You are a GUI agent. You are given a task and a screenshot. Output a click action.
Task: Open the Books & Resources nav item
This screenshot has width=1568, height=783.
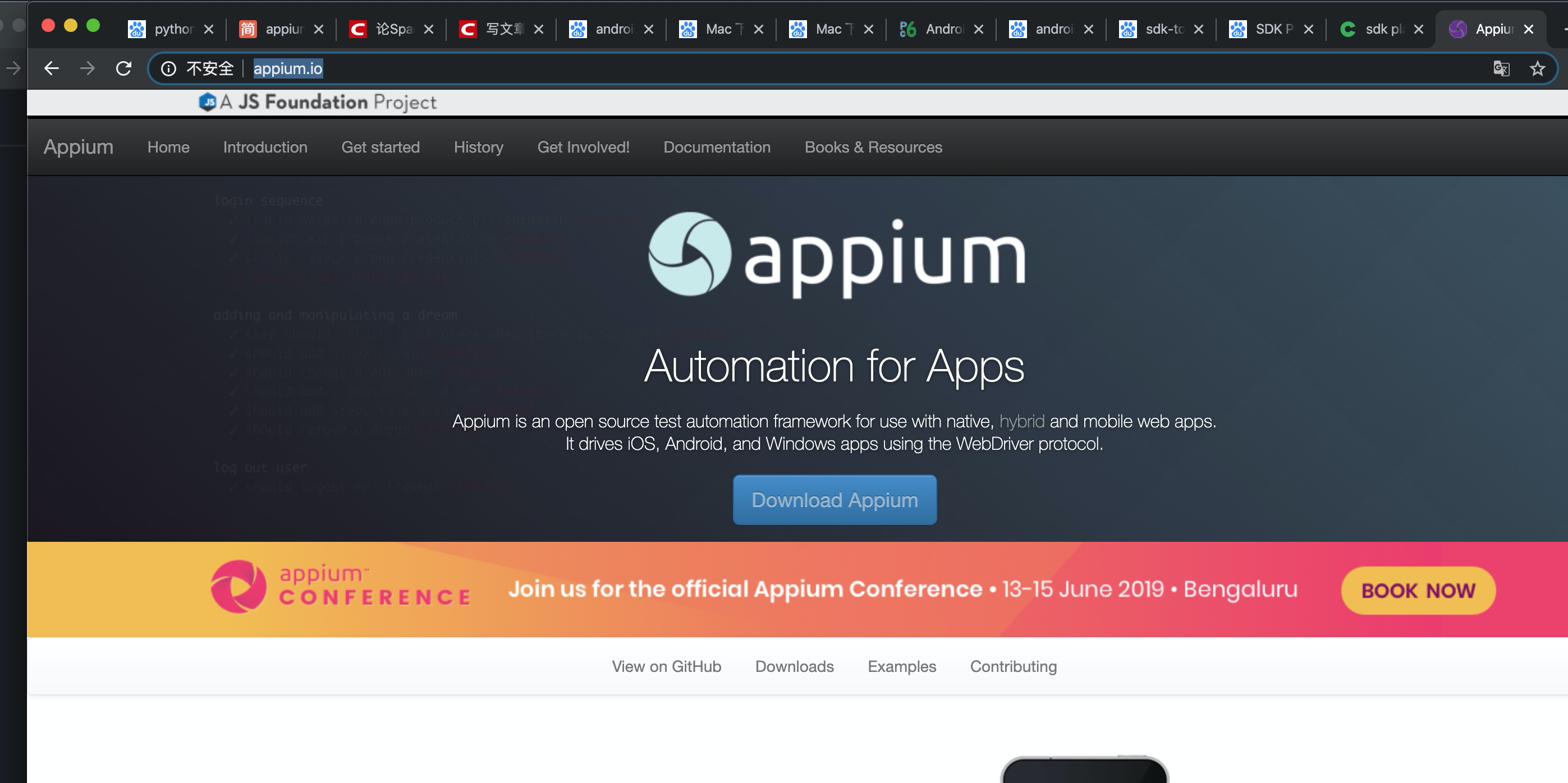(x=873, y=147)
